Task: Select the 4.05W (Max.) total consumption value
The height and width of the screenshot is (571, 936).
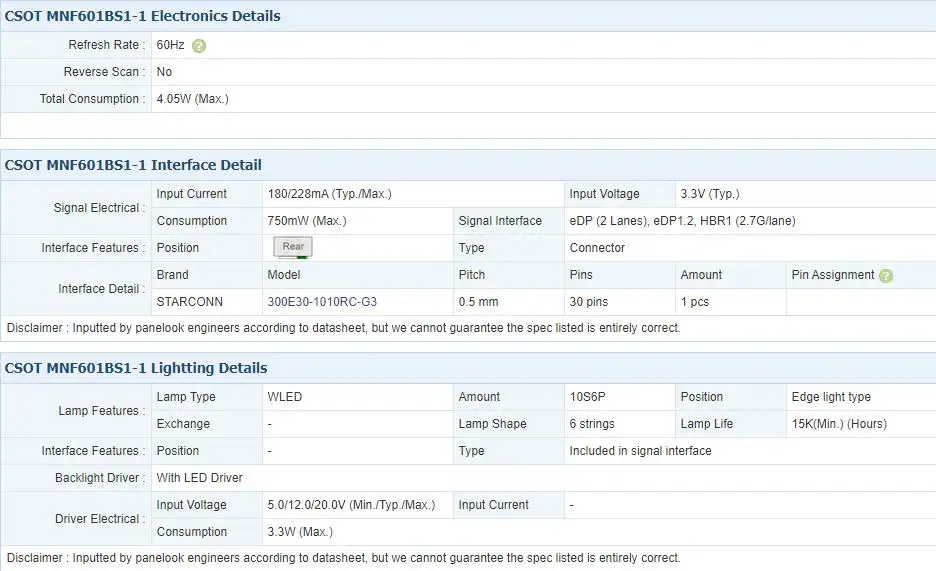Action: (x=192, y=99)
